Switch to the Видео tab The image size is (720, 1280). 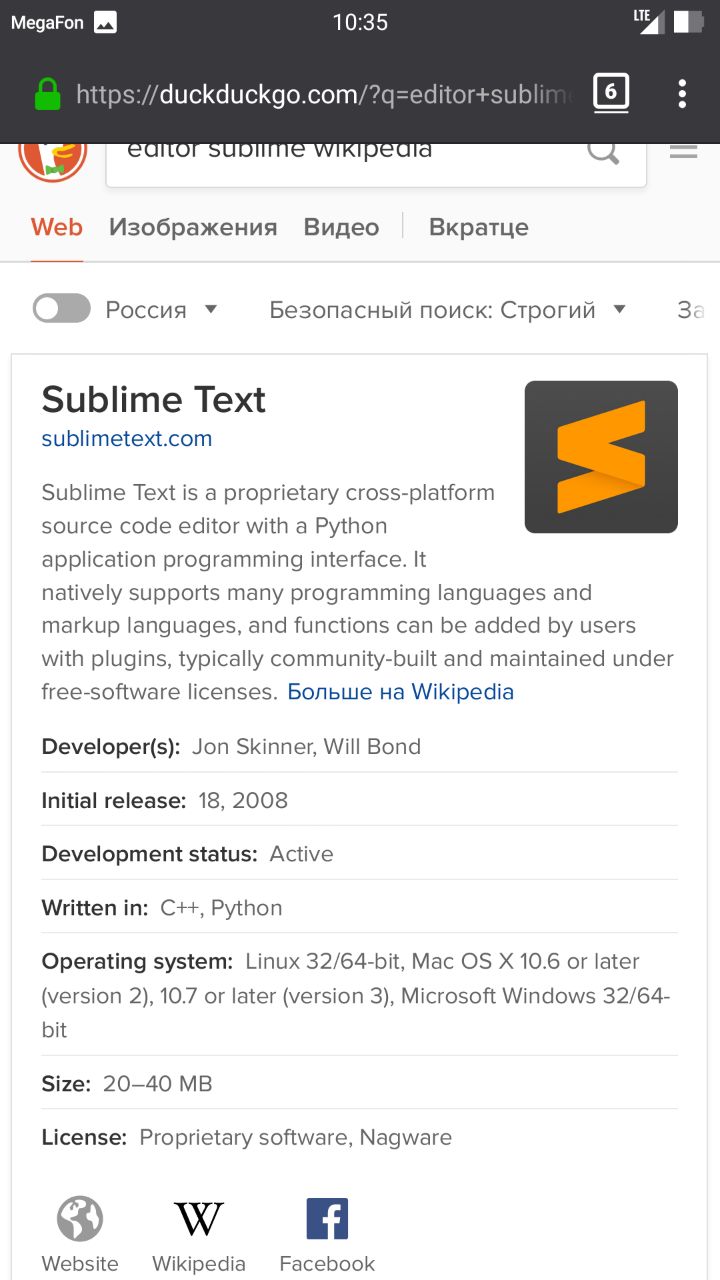tap(341, 228)
